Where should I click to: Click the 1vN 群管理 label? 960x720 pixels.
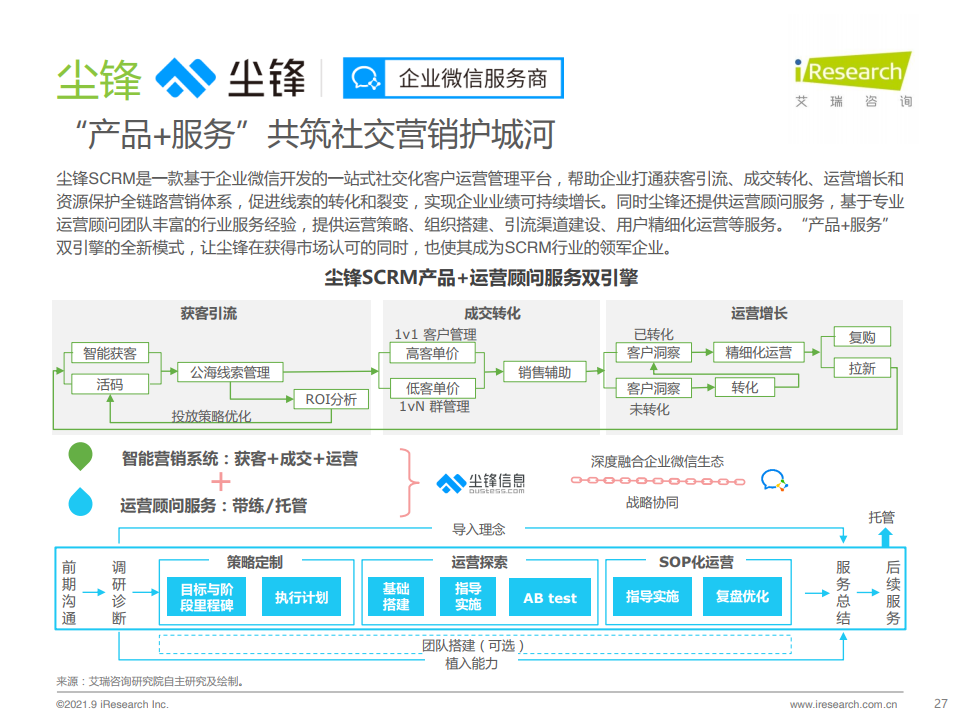tap(435, 407)
